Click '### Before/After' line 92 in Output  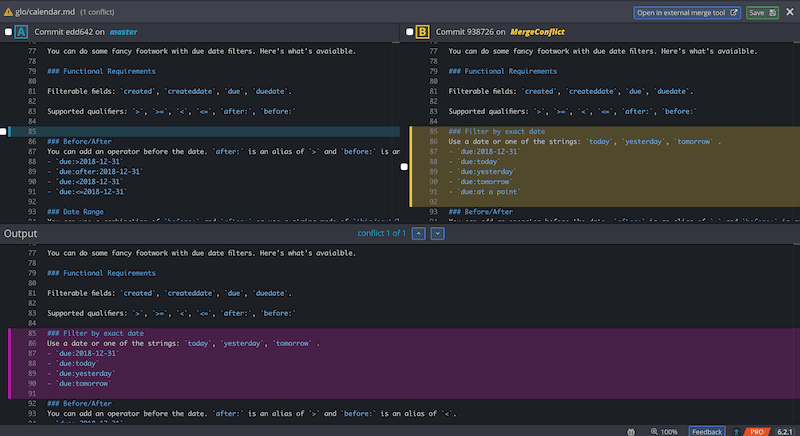pyautogui.click(x=79, y=403)
